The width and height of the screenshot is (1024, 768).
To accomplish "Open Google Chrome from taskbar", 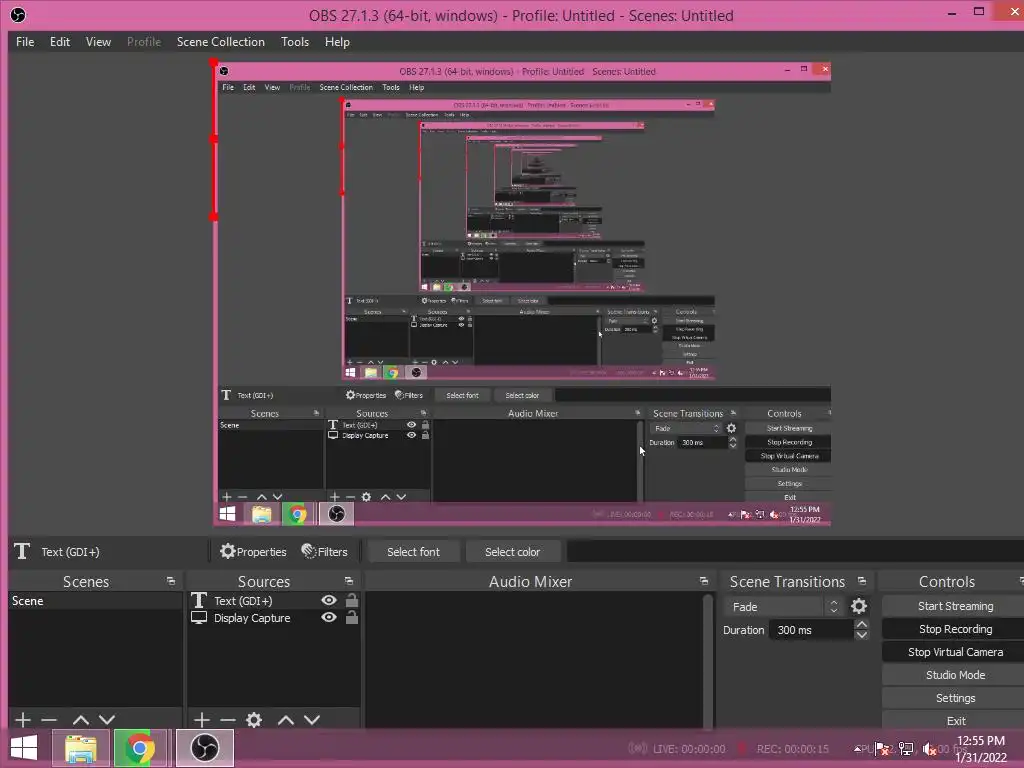I will click(x=140, y=748).
